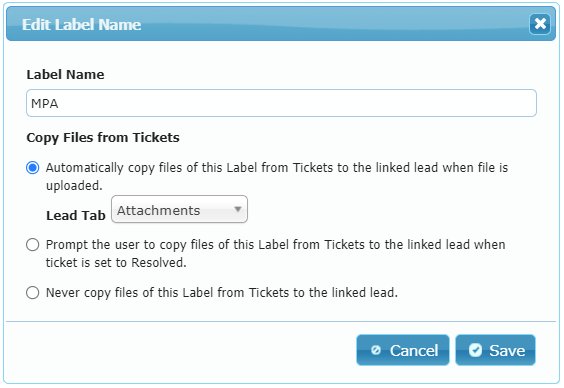Click the Attachments dropdown arrow
564x388 pixels.
pos(237,209)
